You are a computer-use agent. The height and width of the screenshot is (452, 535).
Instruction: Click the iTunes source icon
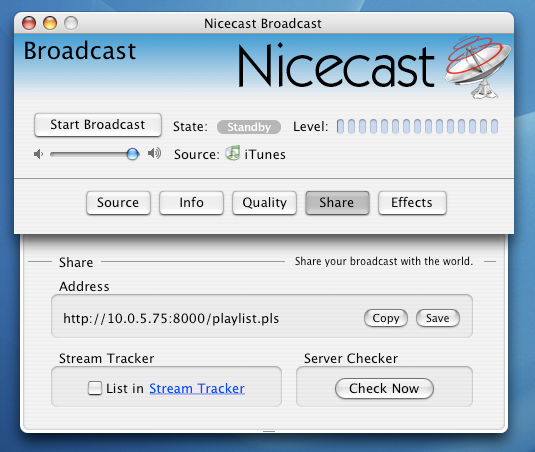(x=233, y=153)
